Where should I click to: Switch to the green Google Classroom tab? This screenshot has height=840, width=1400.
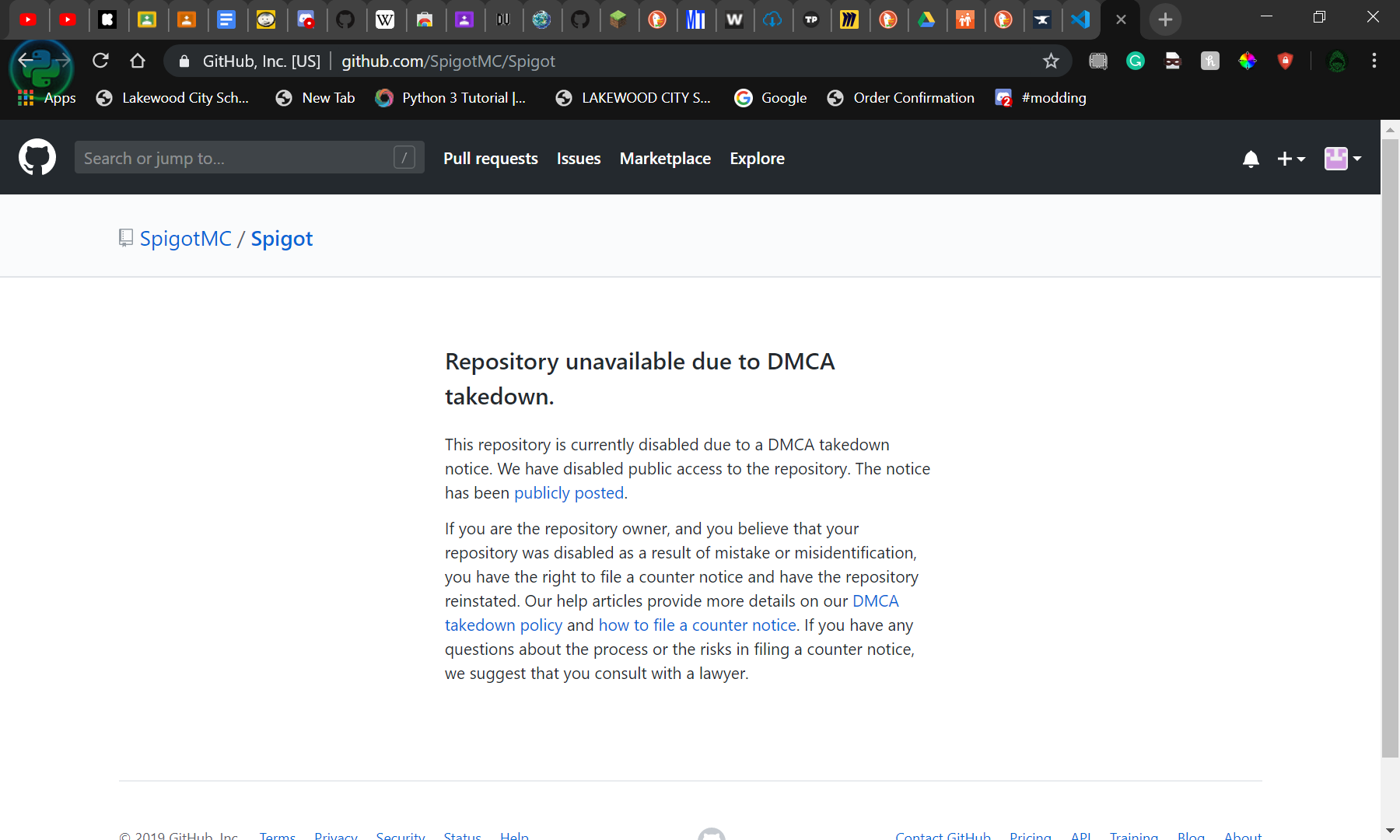147,19
